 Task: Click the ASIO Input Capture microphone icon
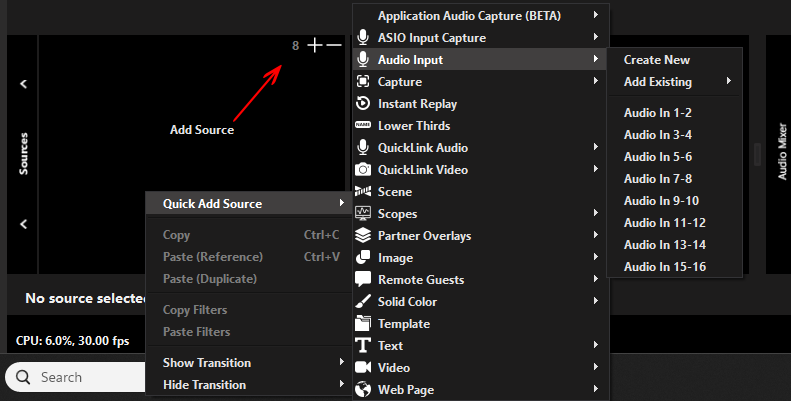363,38
